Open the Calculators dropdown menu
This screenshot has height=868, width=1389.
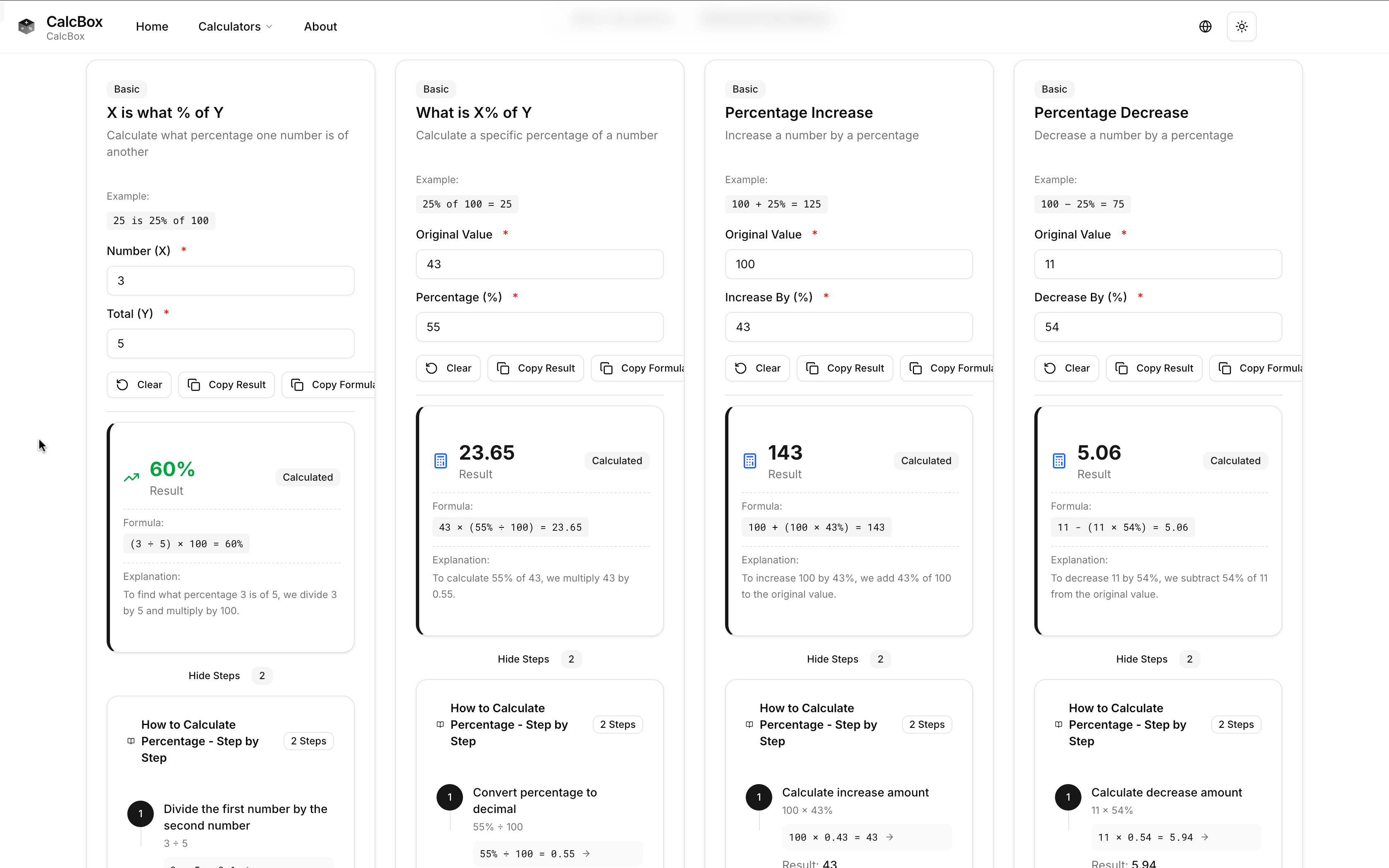(x=235, y=26)
